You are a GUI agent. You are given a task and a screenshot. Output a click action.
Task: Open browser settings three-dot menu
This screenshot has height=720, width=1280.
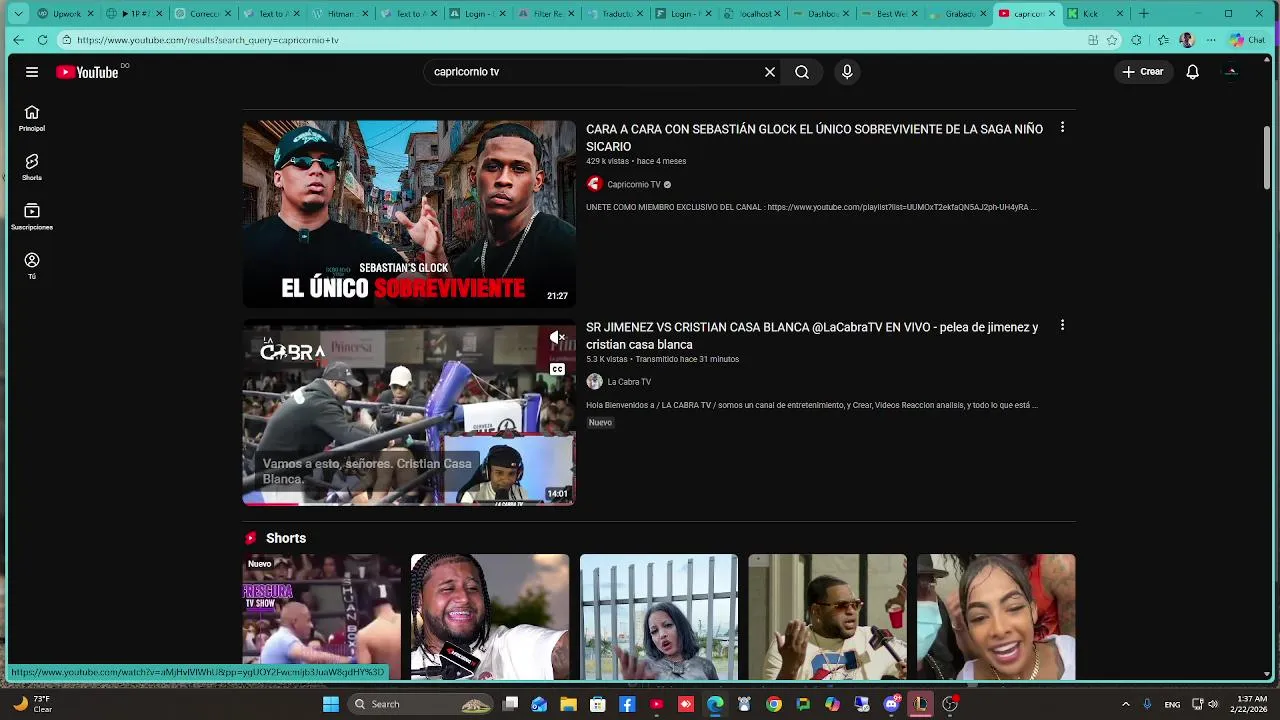pyautogui.click(x=1211, y=40)
